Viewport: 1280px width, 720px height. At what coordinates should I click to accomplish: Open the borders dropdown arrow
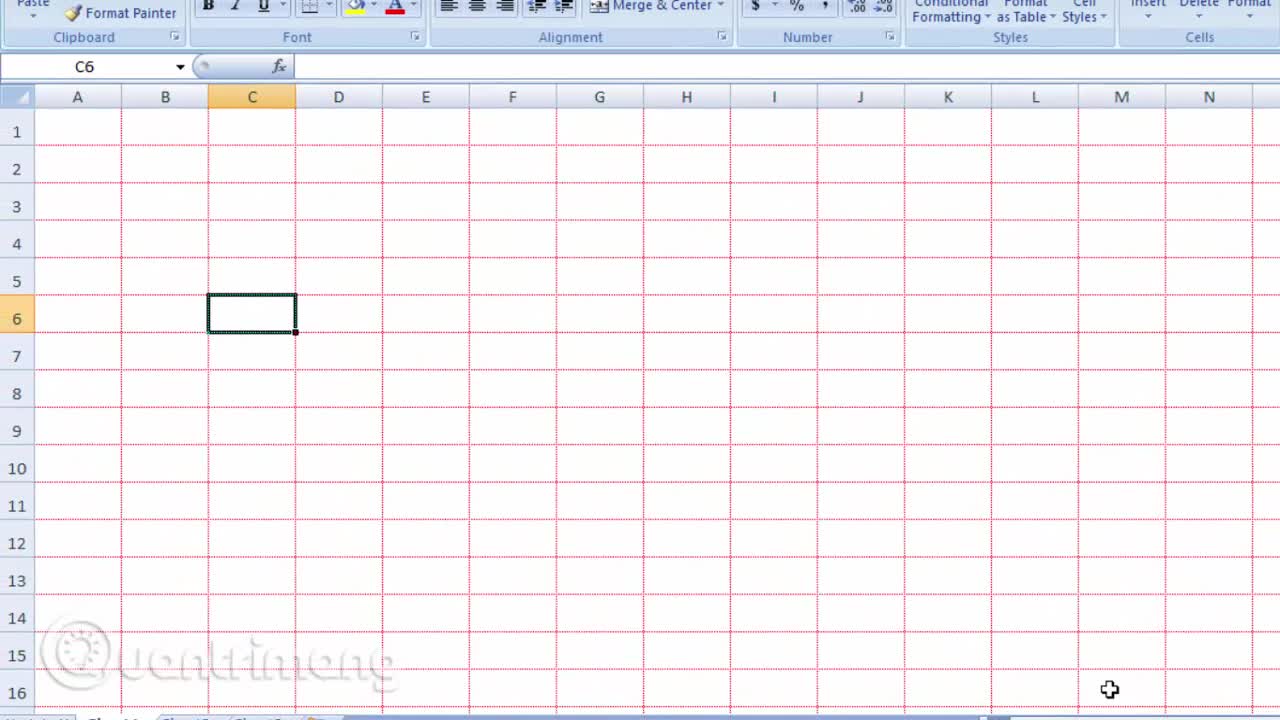point(329,6)
